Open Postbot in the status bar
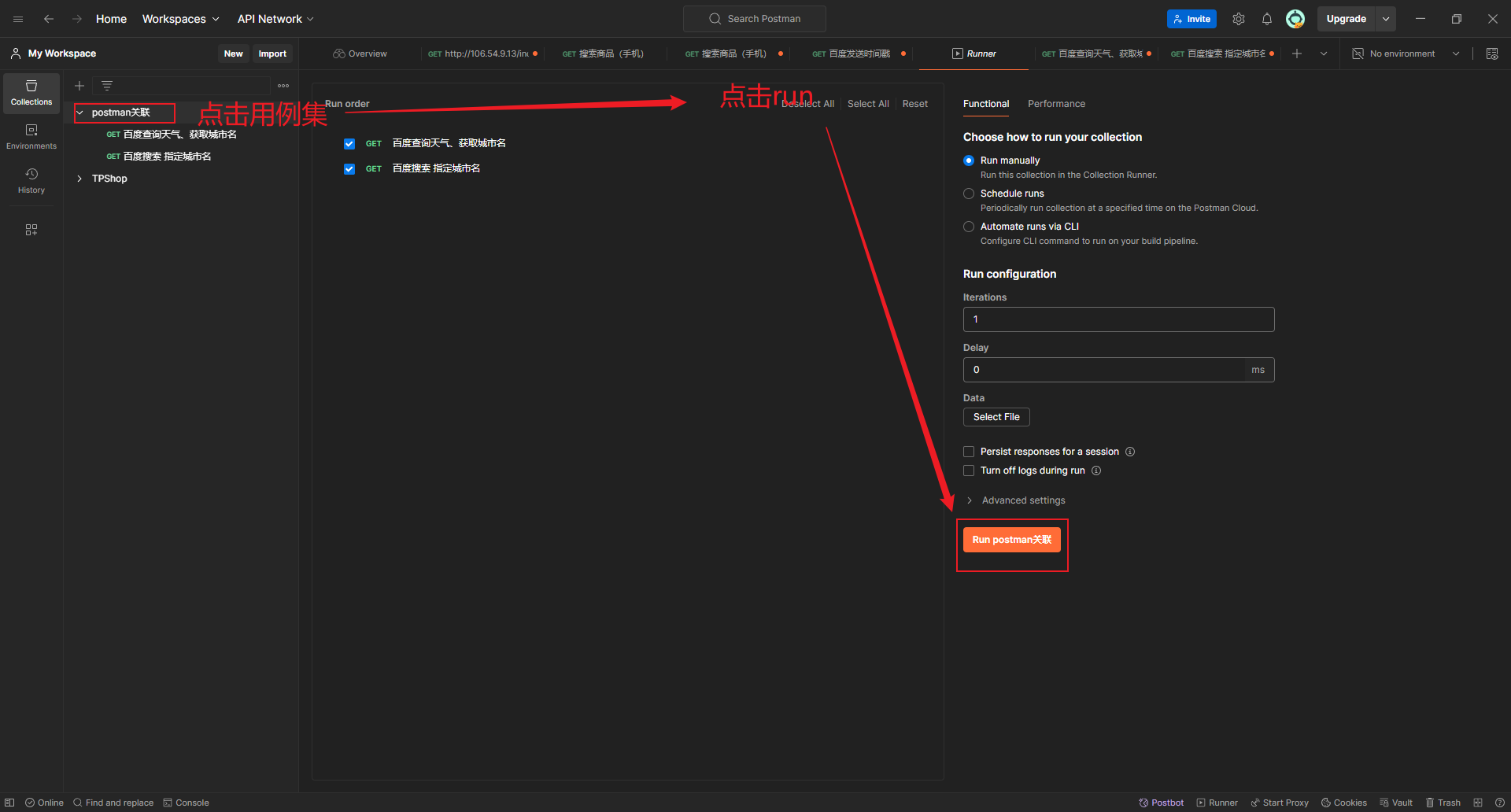The width and height of the screenshot is (1511, 812). pyautogui.click(x=1162, y=803)
